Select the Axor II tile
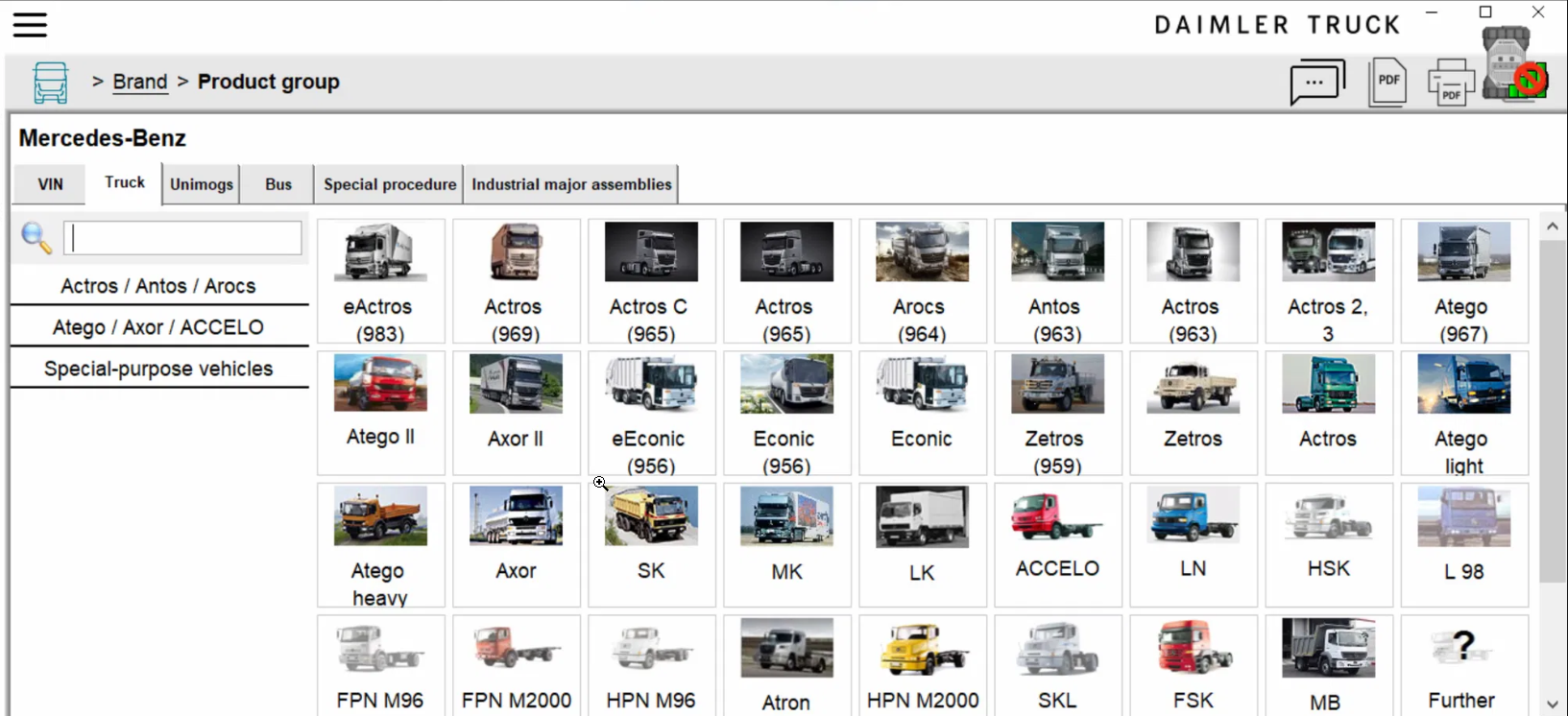Viewport: 1568px width, 716px height. click(x=517, y=413)
